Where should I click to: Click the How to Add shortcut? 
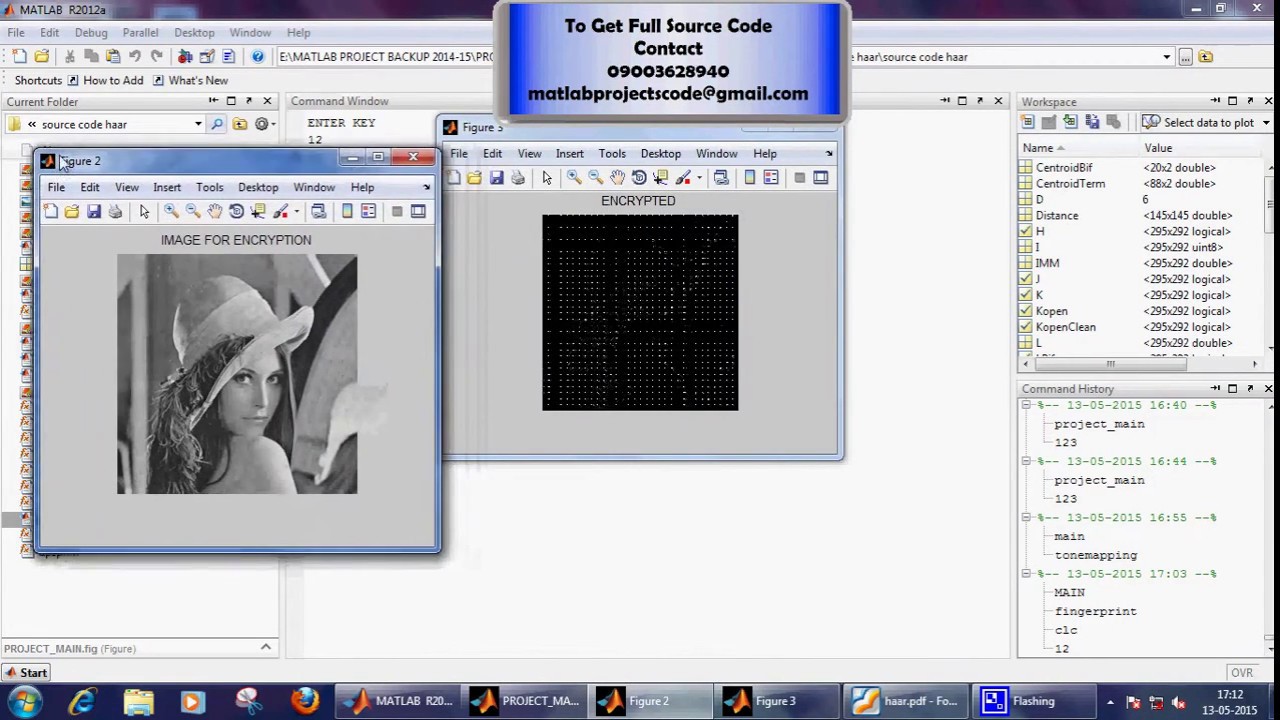pyautogui.click(x=105, y=80)
